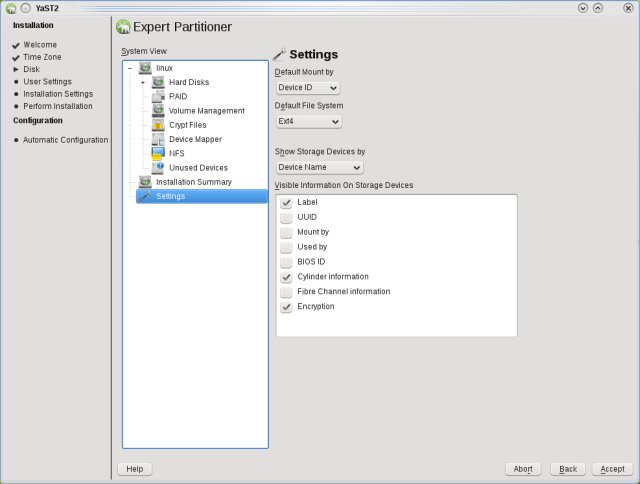The width and height of the screenshot is (640, 484).
Task: Click the Hard Disks drive icon
Action: (x=158, y=82)
